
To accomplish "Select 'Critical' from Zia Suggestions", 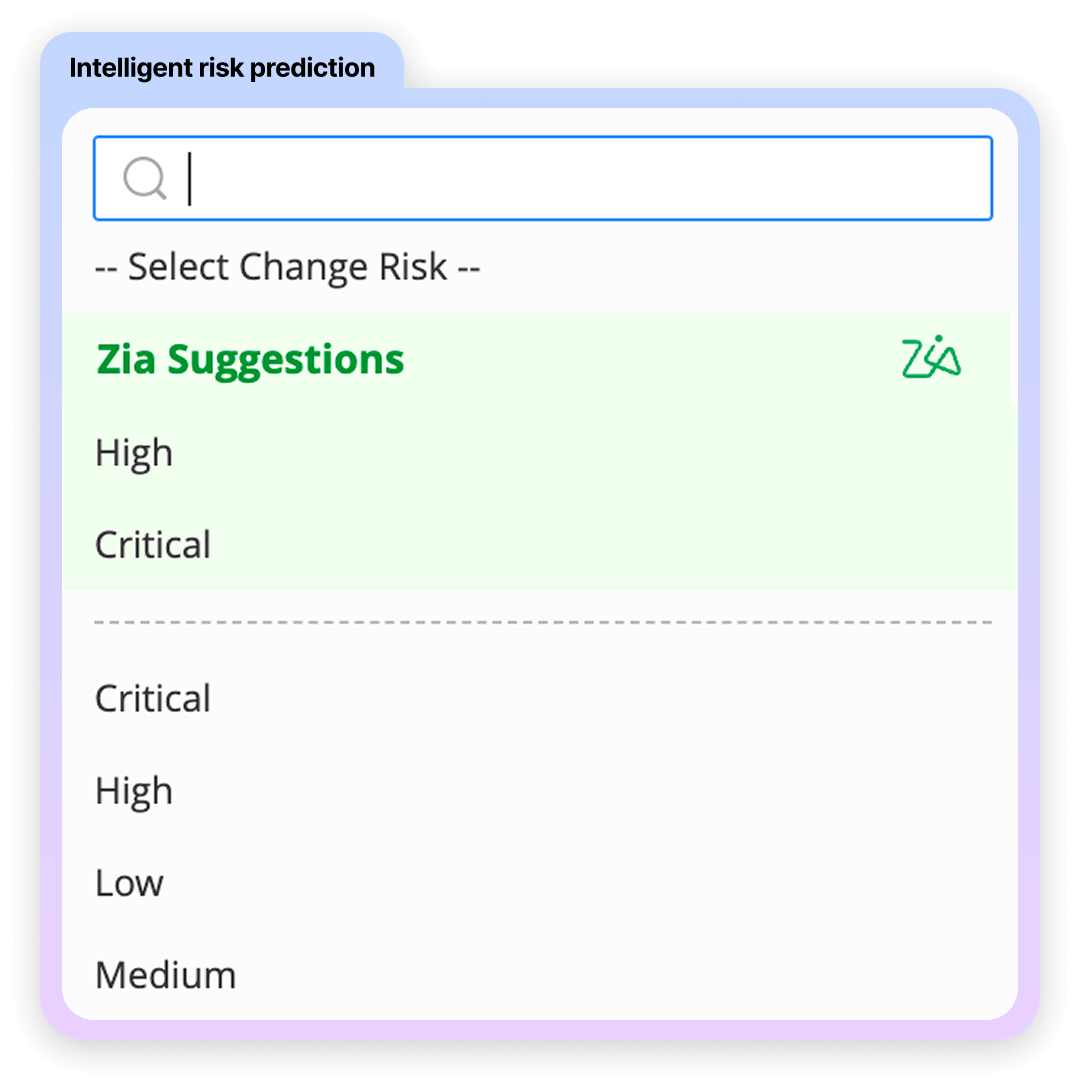I will pos(152,545).
